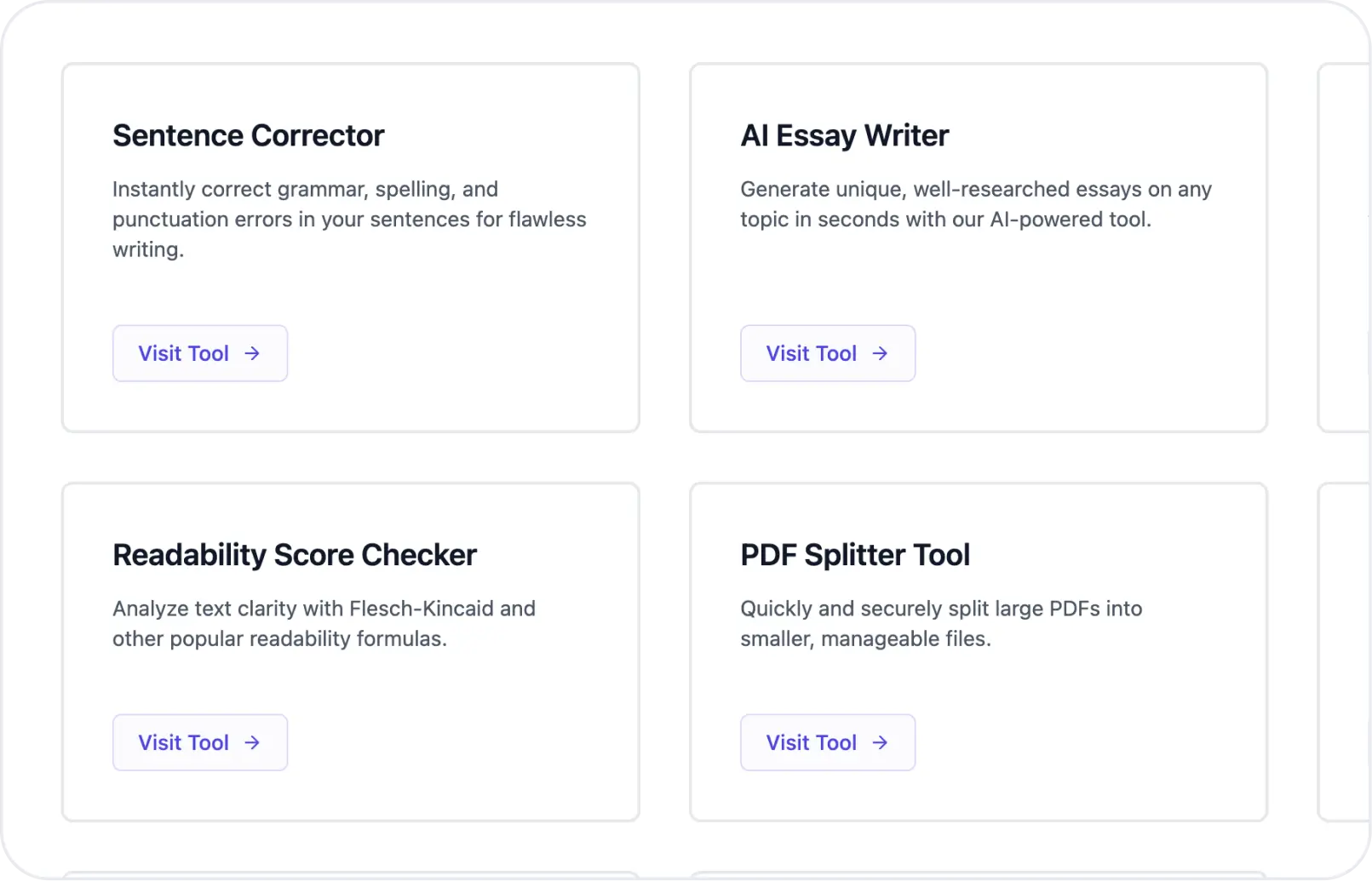Open the AI Essay Writer tool
1372x881 pixels.
[x=827, y=353]
